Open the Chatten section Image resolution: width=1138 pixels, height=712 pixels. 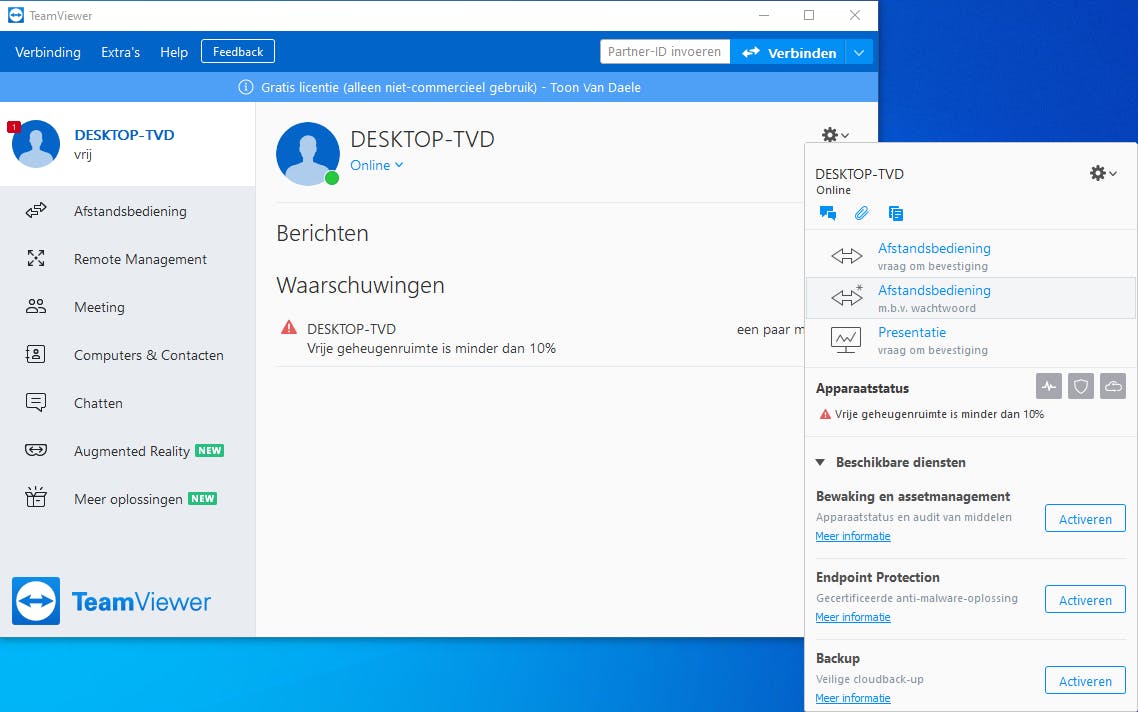pyautogui.click(x=127, y=403)
